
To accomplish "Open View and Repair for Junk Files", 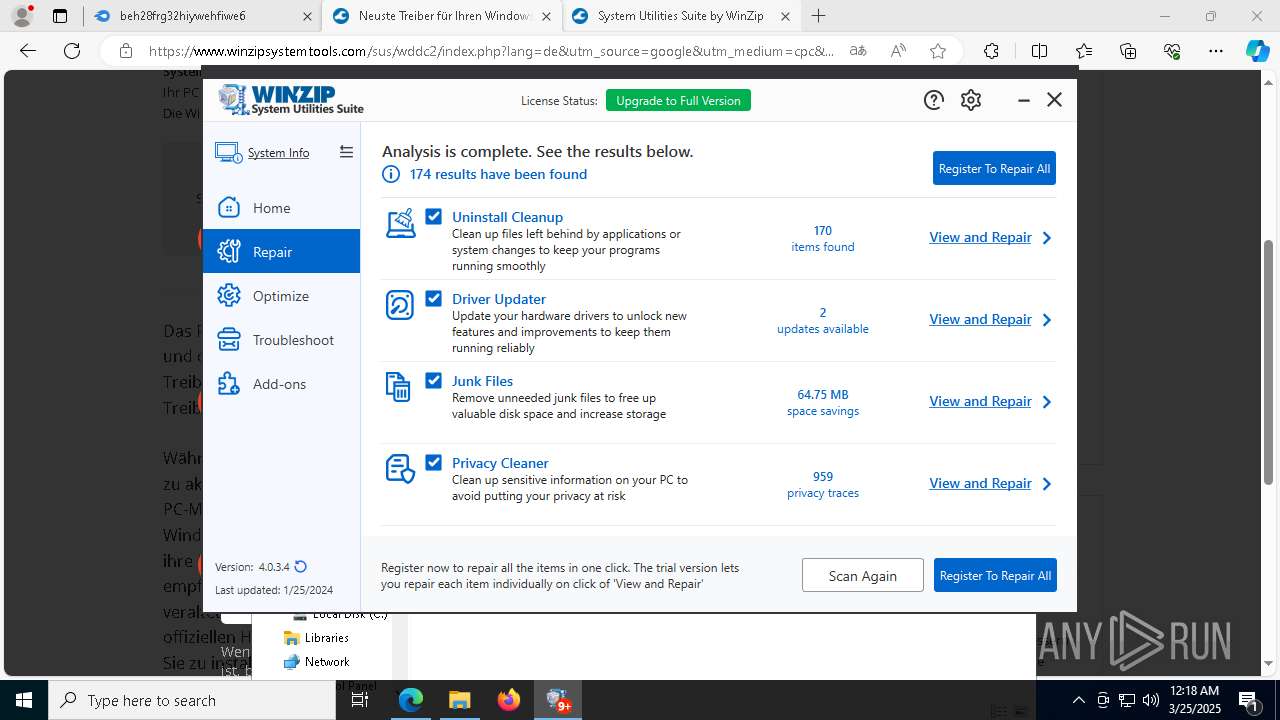I will (x=980, y=401).
